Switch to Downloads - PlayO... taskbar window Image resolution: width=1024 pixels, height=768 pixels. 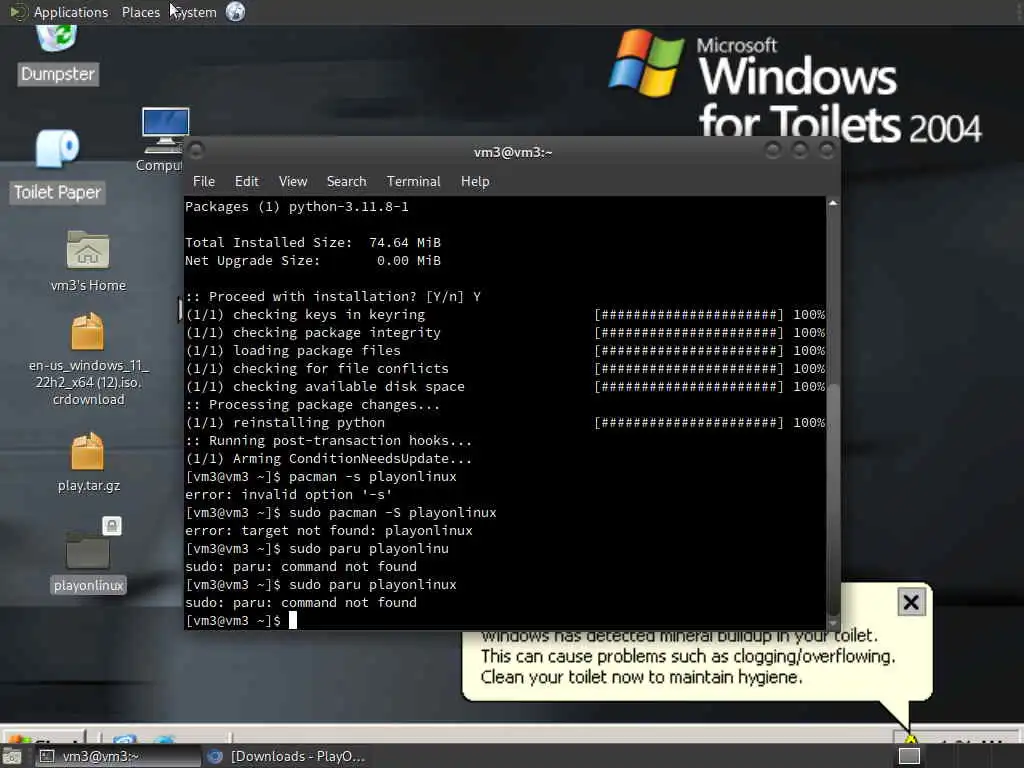pyautogui.click(x=287, y=756)
